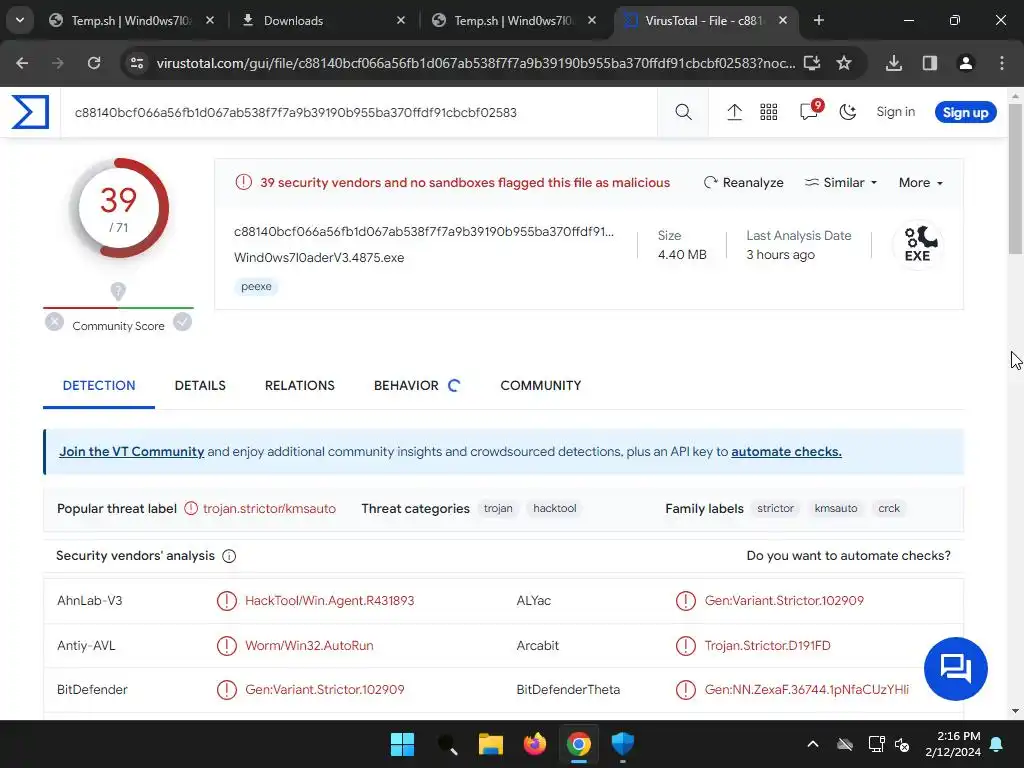This screenshot has width=1024, height=768.
Task: Open clock showing 2:16 PM
Action: pos(953,744)
